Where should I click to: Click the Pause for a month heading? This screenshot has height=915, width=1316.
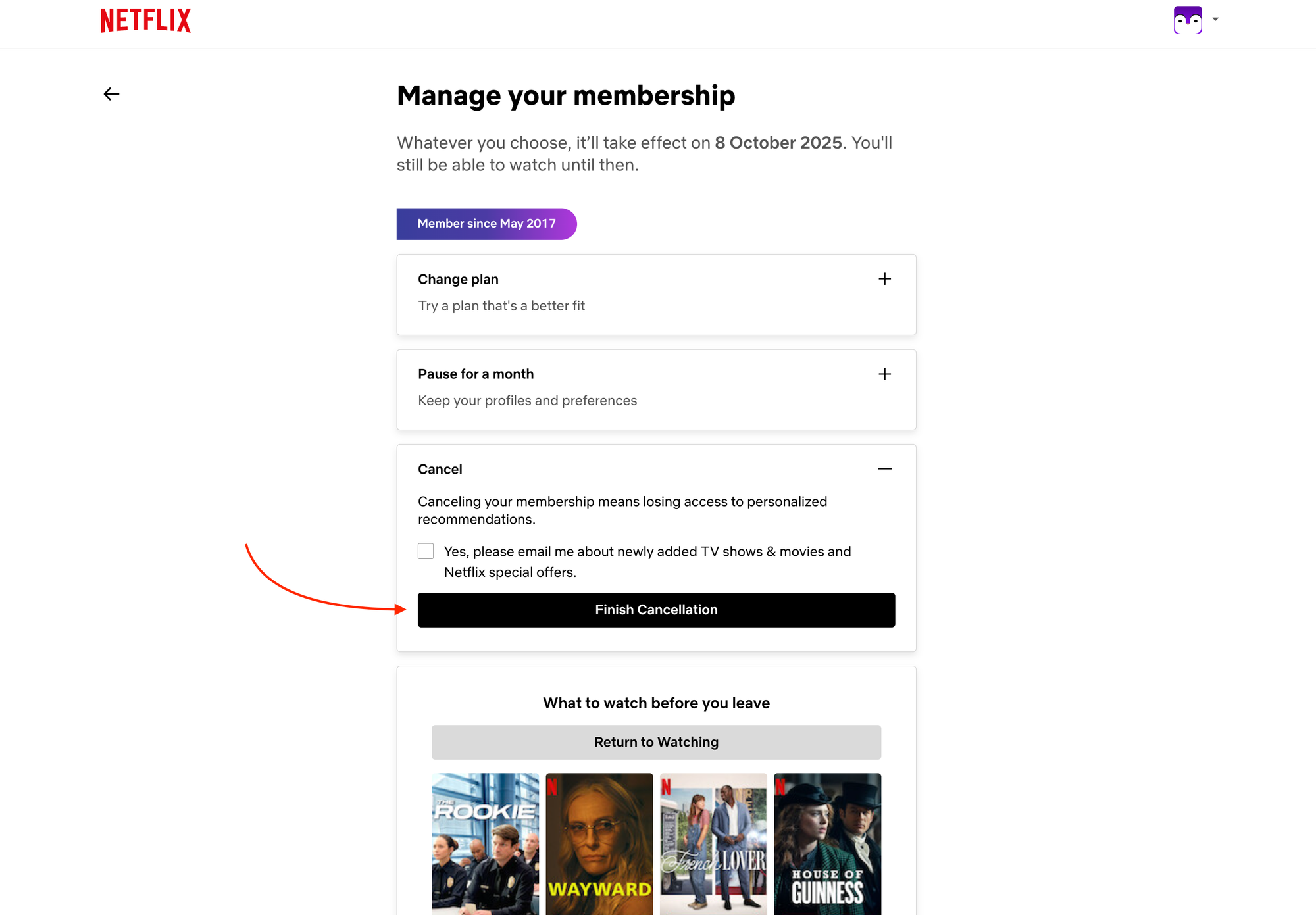click(476, 374)
